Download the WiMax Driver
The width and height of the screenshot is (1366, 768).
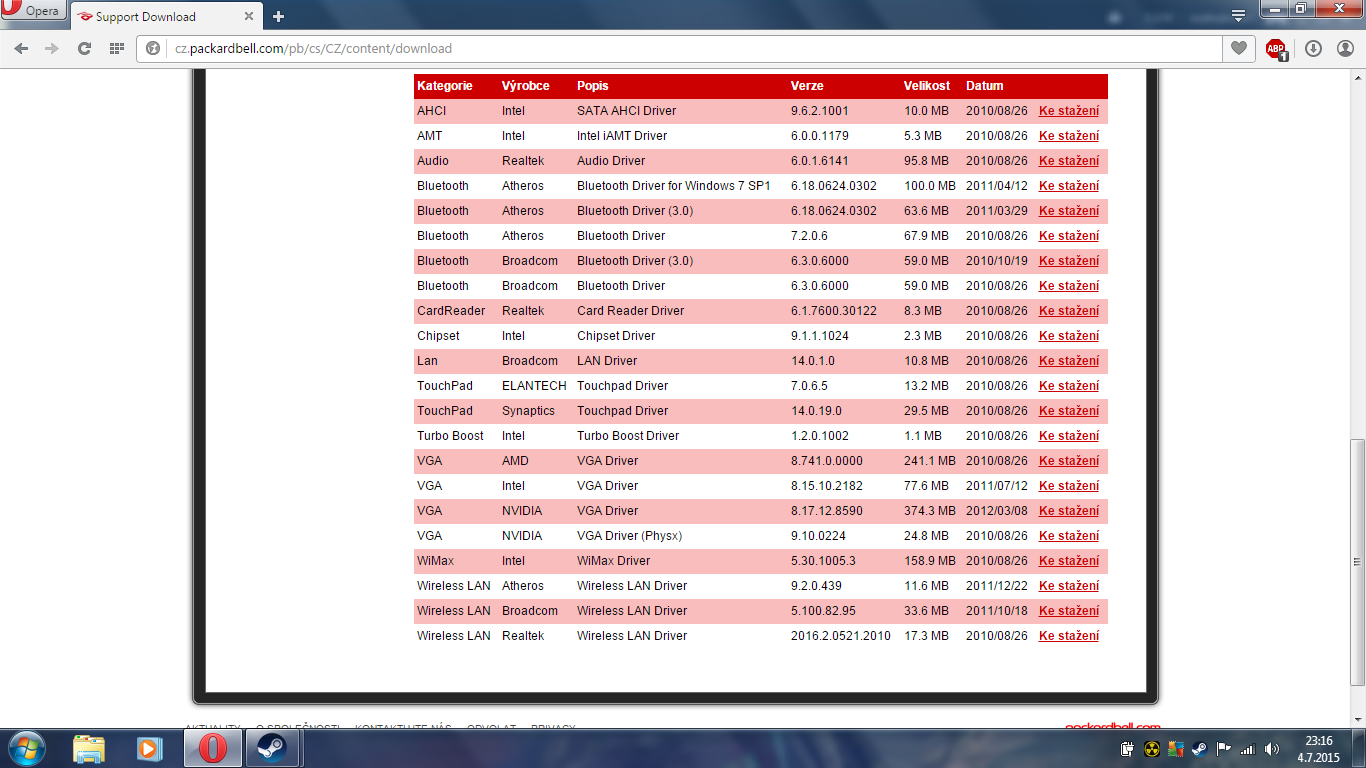(x=1069, y=561)
